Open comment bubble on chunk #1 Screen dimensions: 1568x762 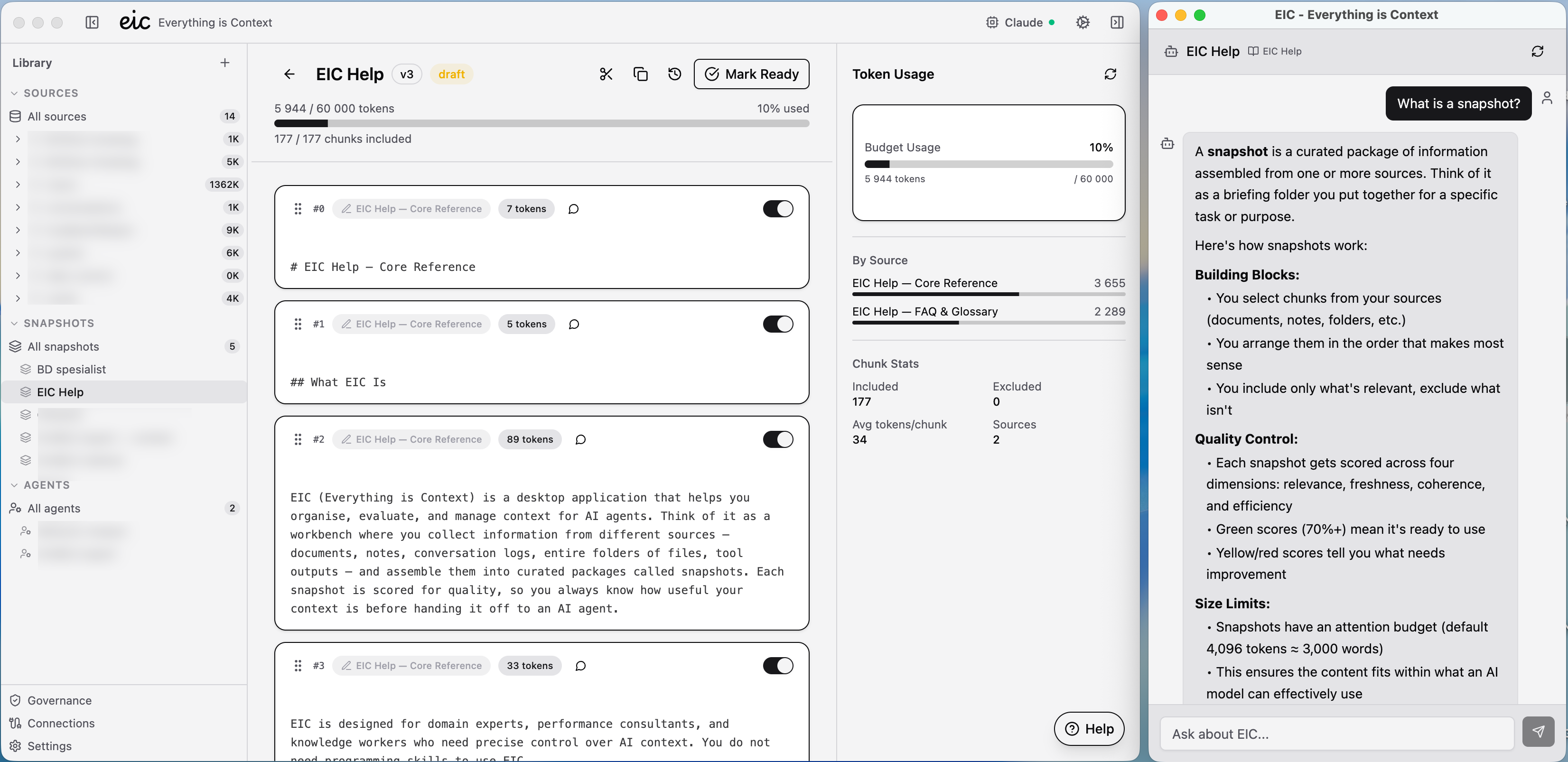coord(573,325)
